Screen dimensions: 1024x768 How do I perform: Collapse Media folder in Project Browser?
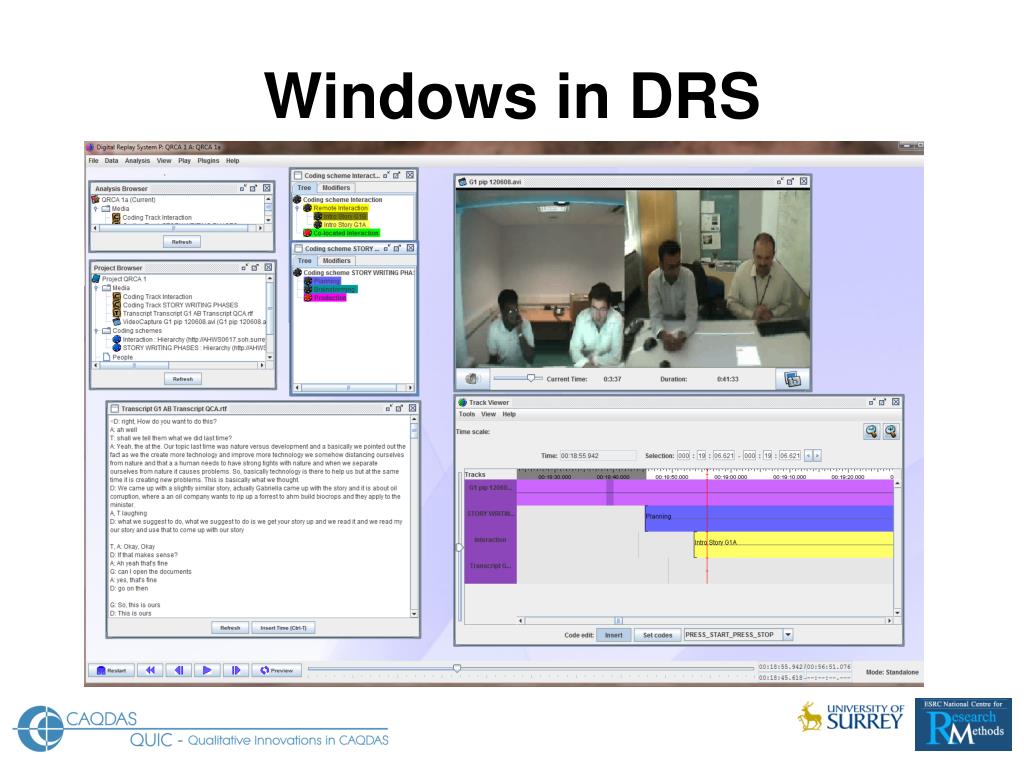97,288
